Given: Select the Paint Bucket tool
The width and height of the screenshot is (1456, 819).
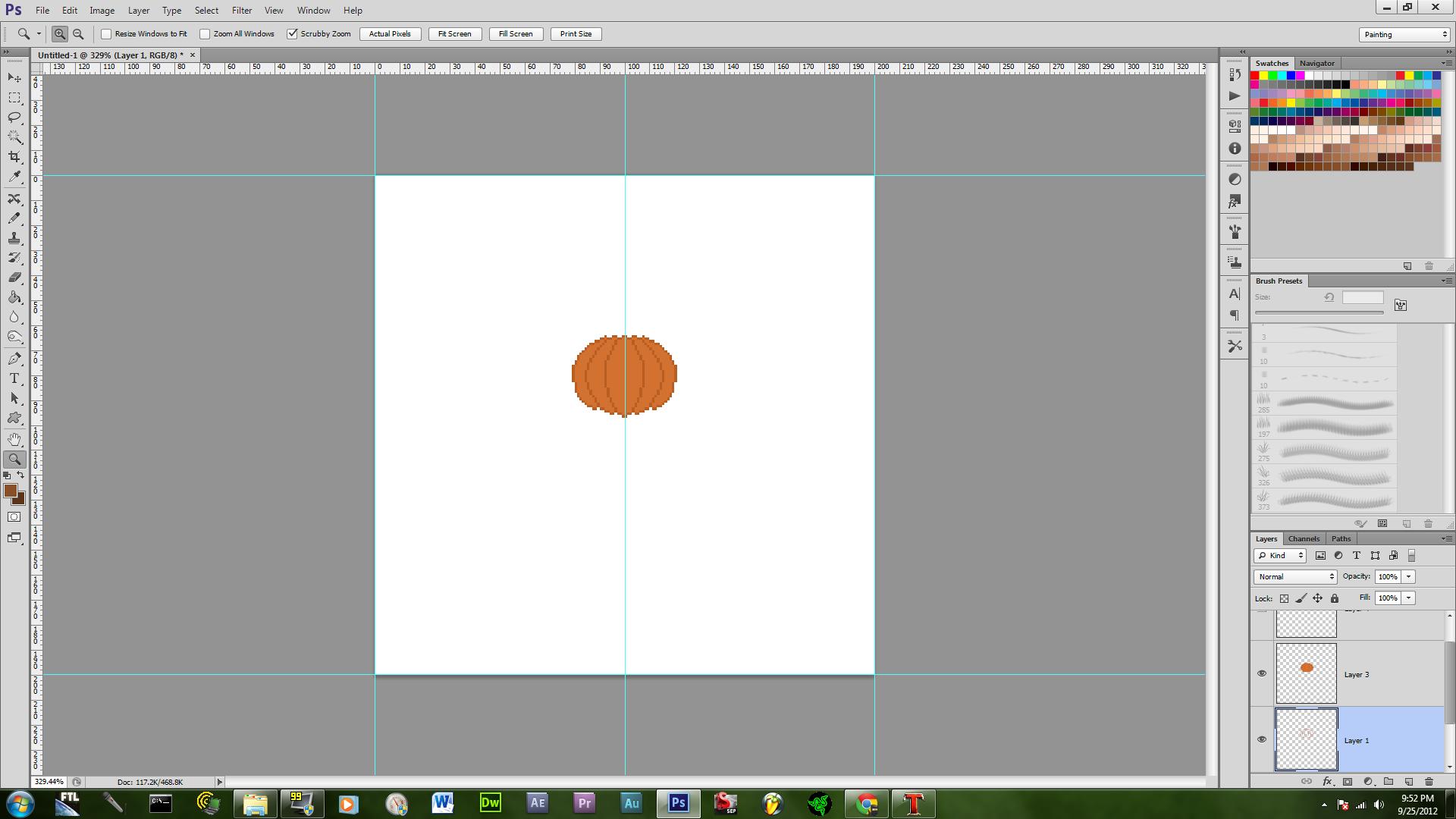Looking at the screenshot, I should (14, 297).
